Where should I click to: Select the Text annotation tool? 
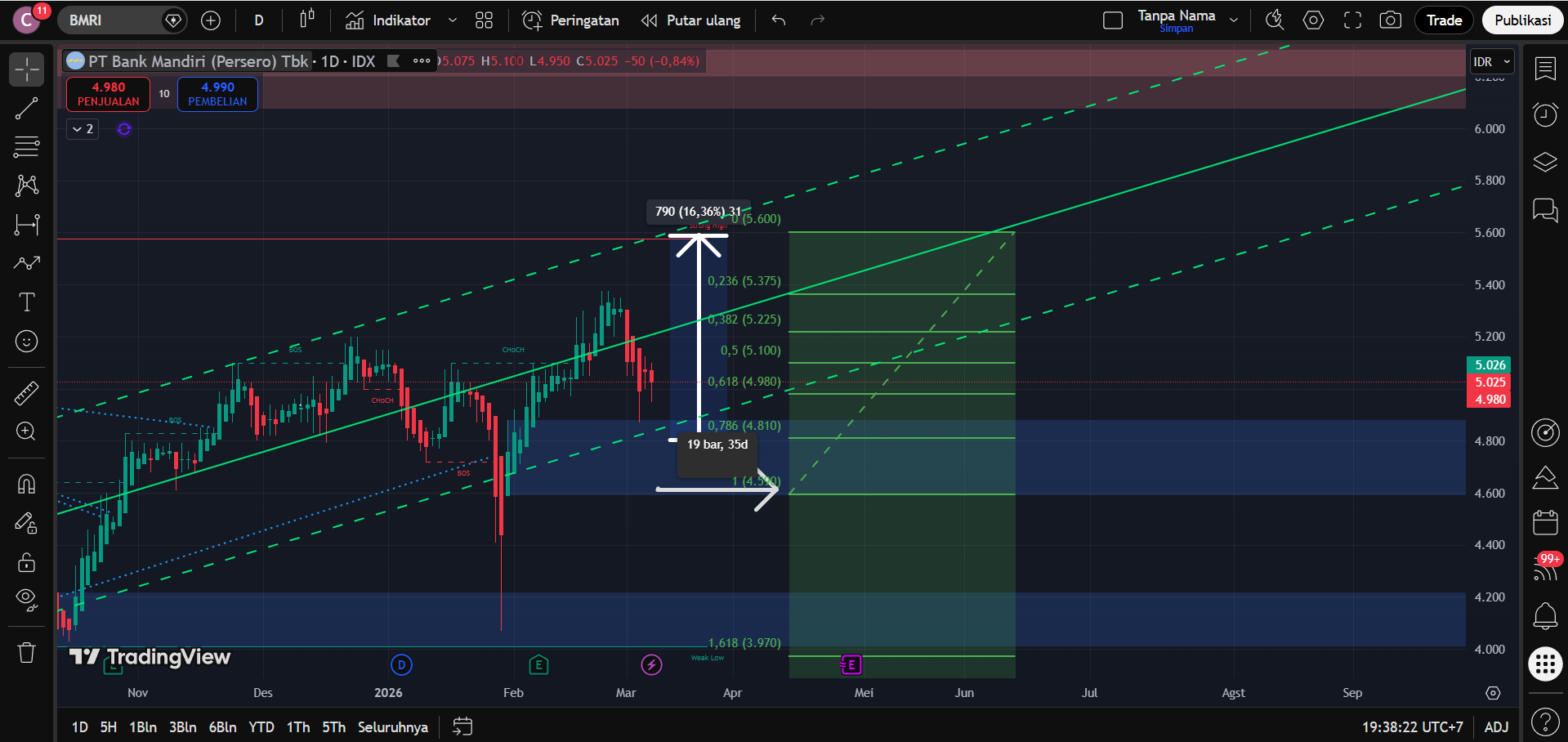[x=27, y=302]
